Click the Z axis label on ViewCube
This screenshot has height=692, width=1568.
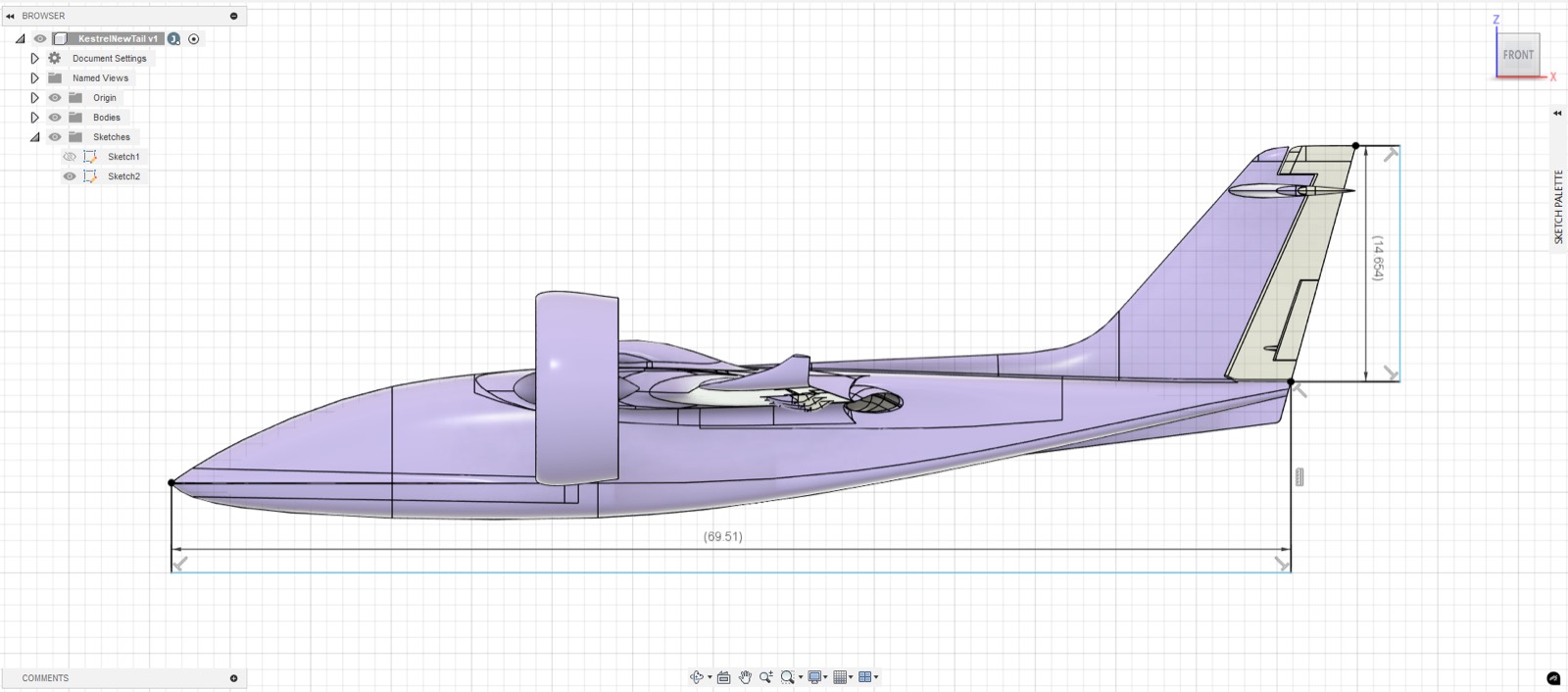tap(1495, 20)
